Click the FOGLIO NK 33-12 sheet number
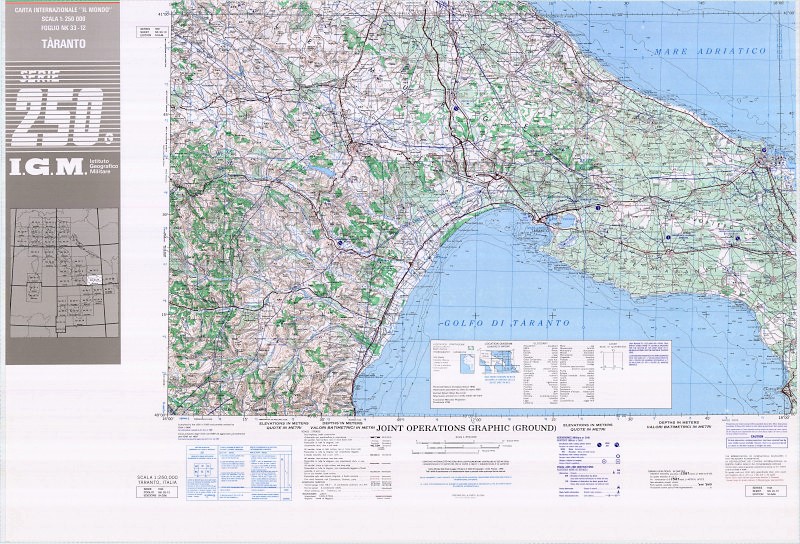Viewport: 800px width, 544px height. point(62,26)
